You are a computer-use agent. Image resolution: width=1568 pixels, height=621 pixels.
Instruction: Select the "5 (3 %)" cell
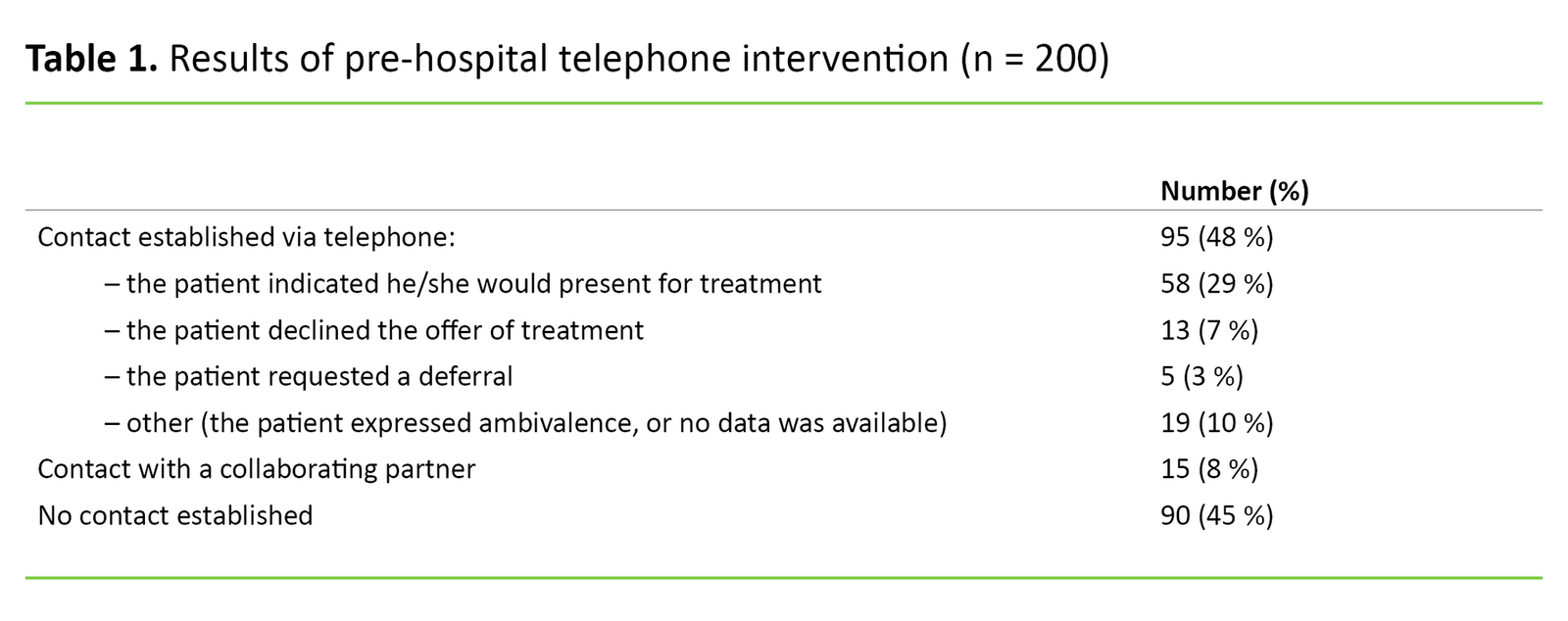(x=1201, y=377)
